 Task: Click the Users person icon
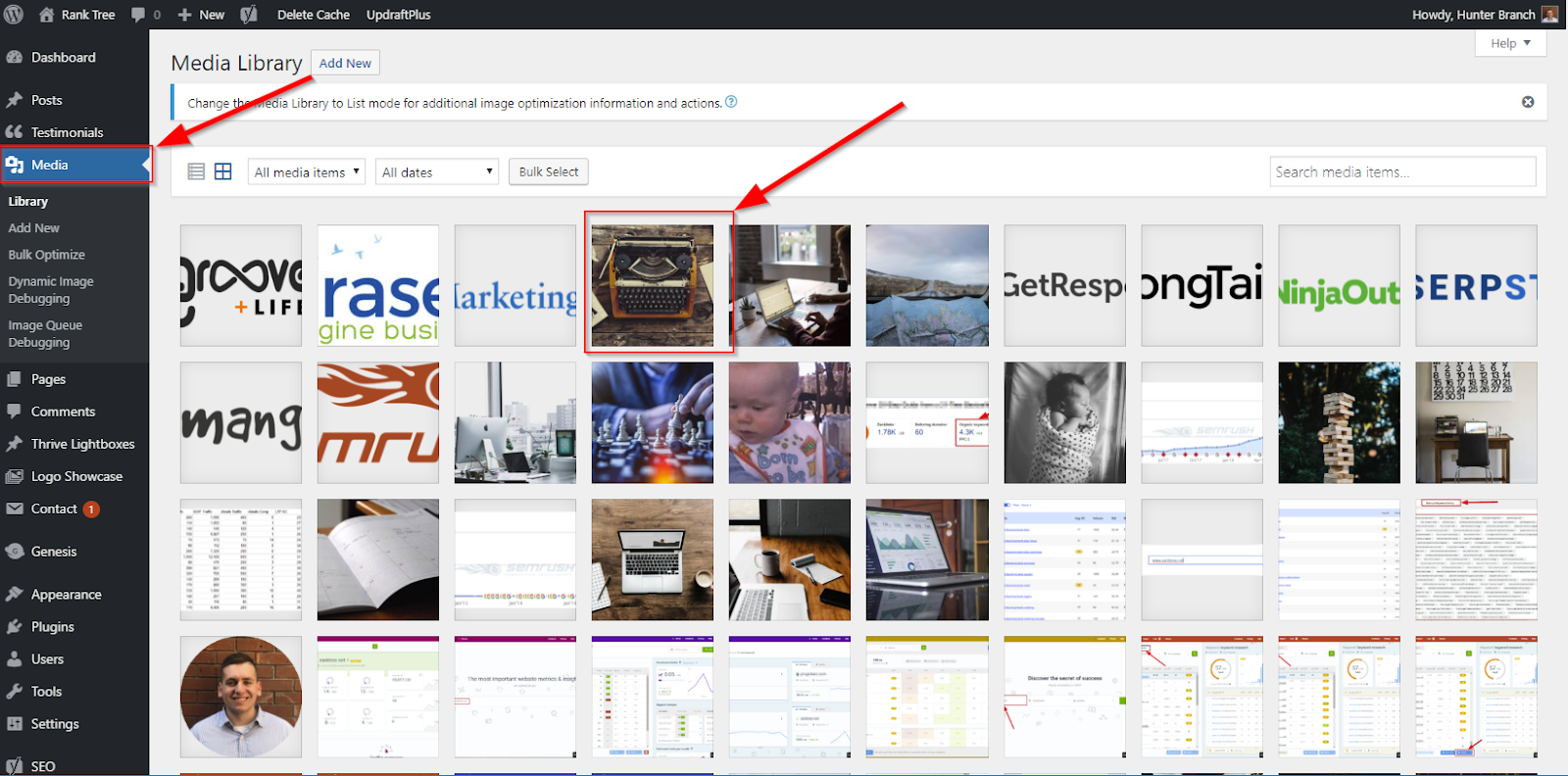[x=14, y=659]
